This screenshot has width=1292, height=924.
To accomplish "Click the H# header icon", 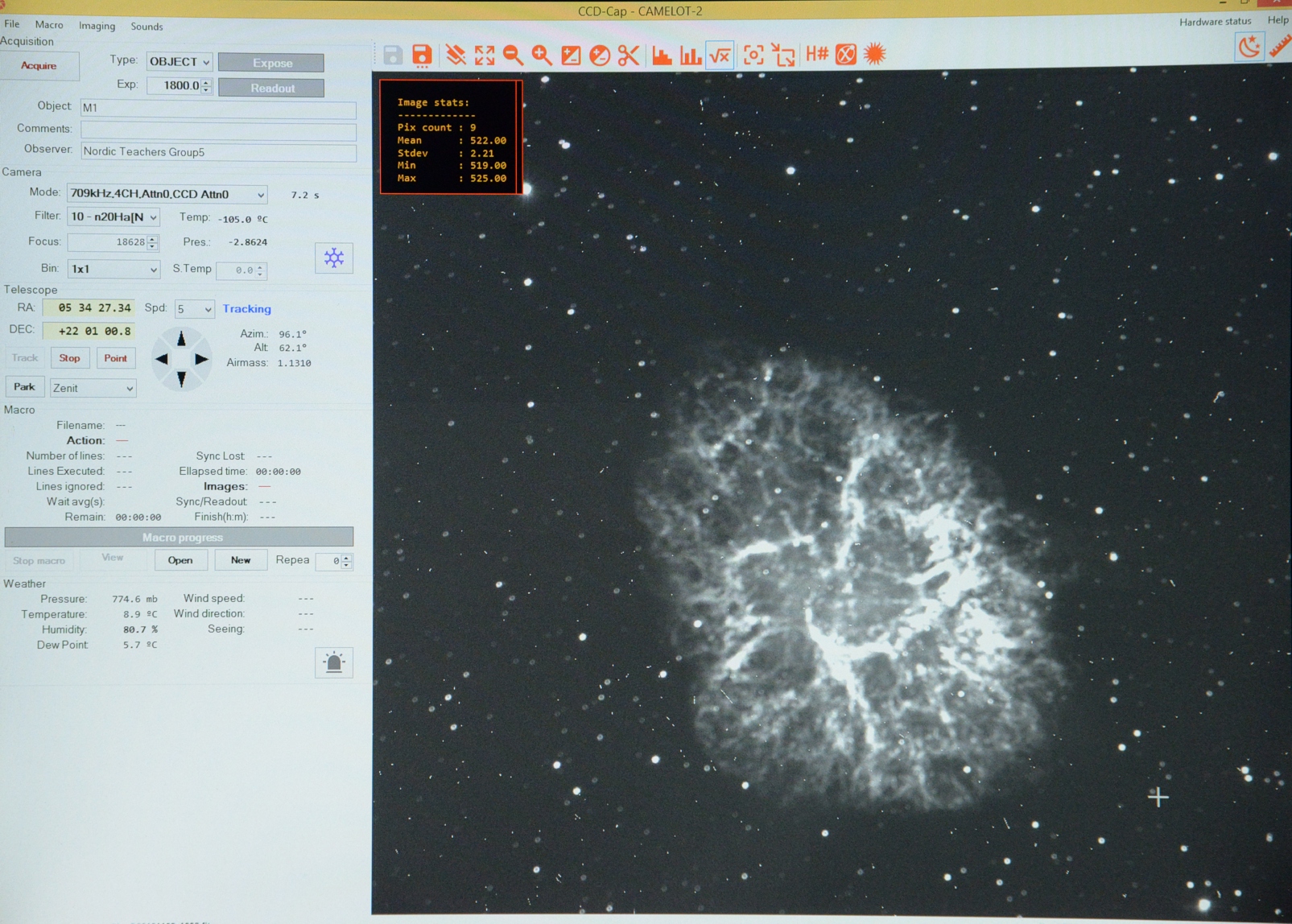I will pyautogui.click(x=816, y=54).
